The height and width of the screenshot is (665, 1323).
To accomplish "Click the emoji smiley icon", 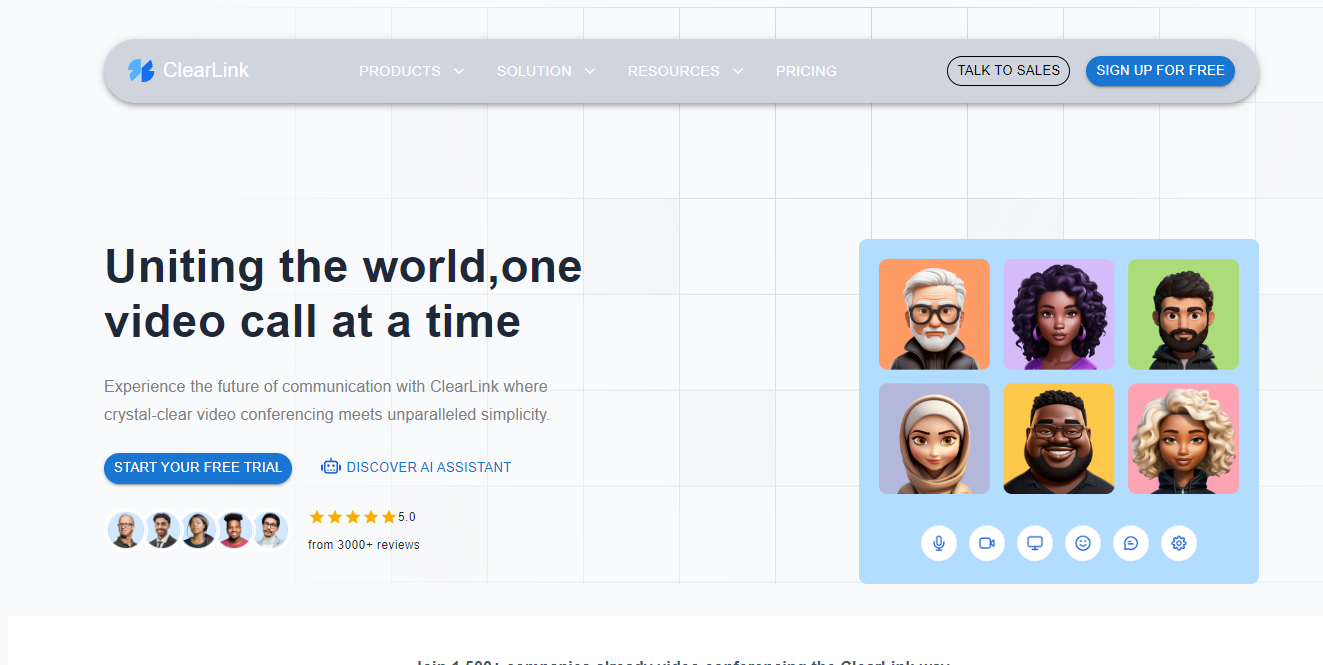I will (1083, 543).
